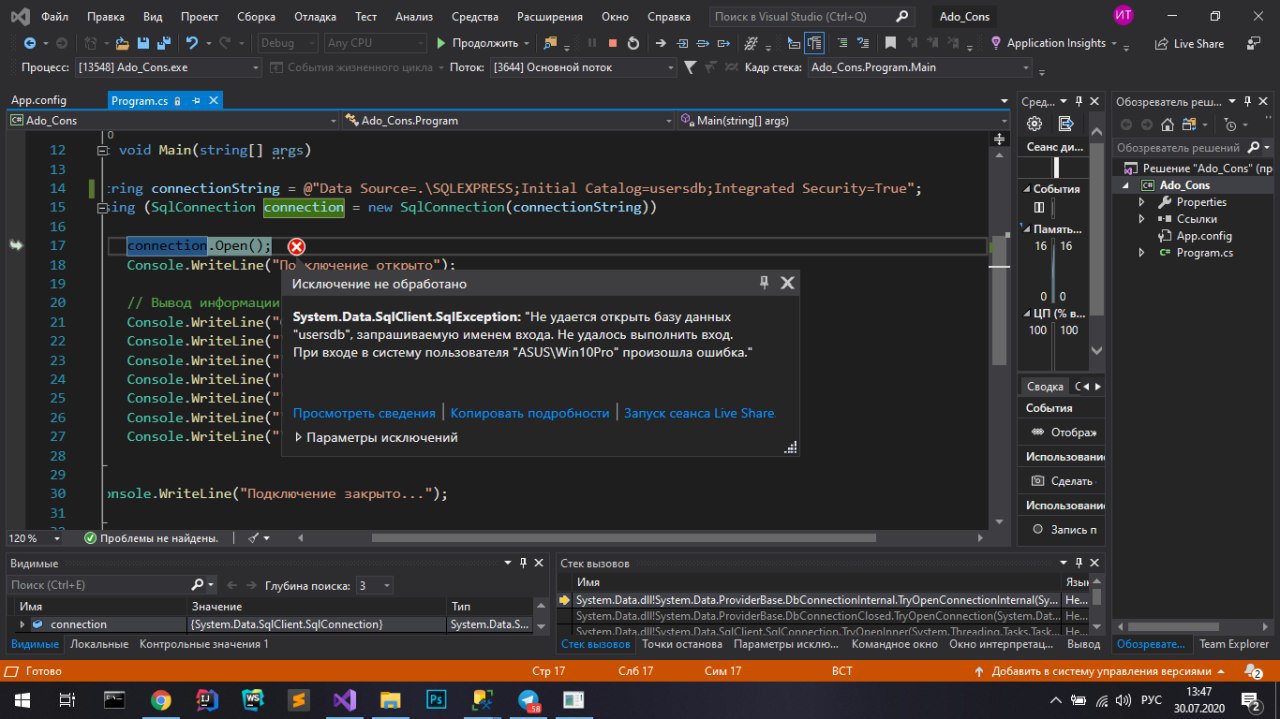Viewport: 1280px width, 719px height.
Task: Step into the code icon
Action: pyautogui.click(x=682, y=43)
